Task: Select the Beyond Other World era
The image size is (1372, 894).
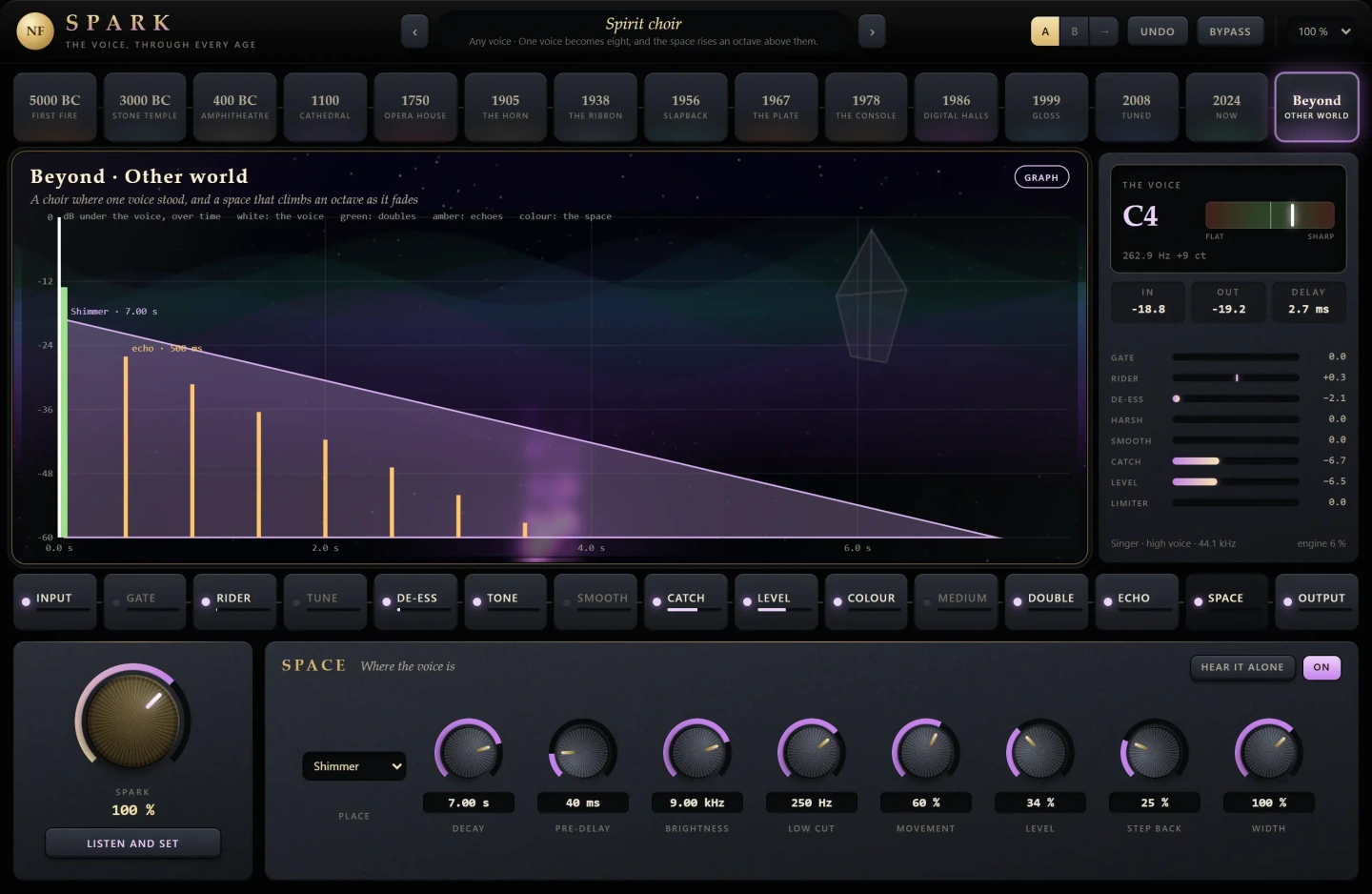Action: [x=1317, y=107]
